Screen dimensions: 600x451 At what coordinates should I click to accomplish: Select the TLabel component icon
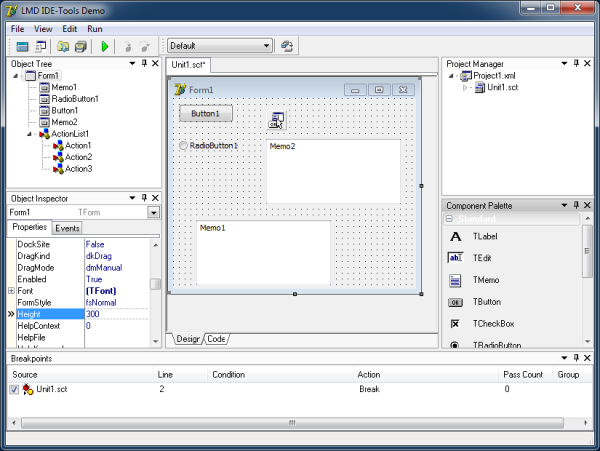click(455, 237)
